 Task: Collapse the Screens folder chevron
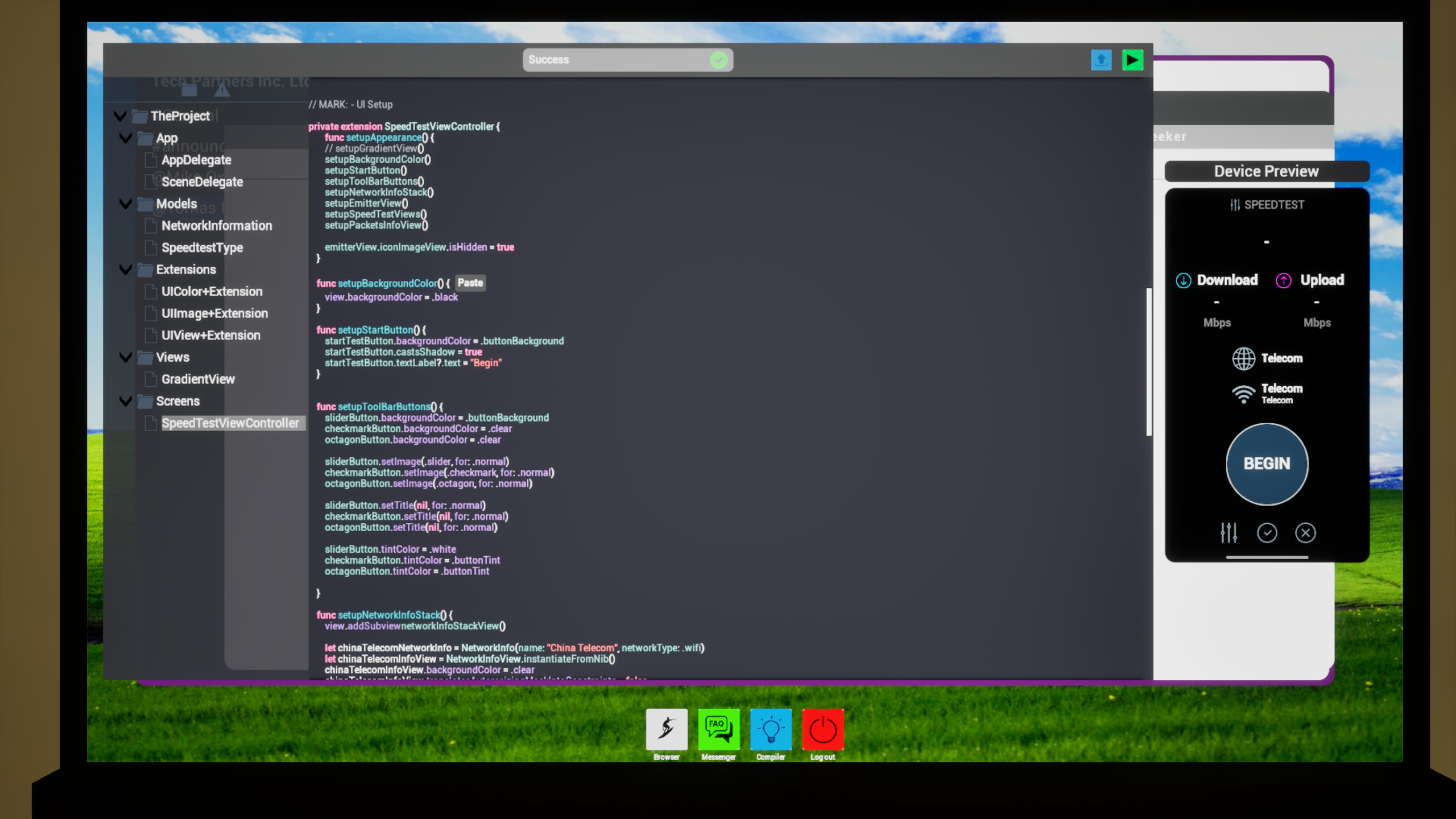click(x=126, y=401)
